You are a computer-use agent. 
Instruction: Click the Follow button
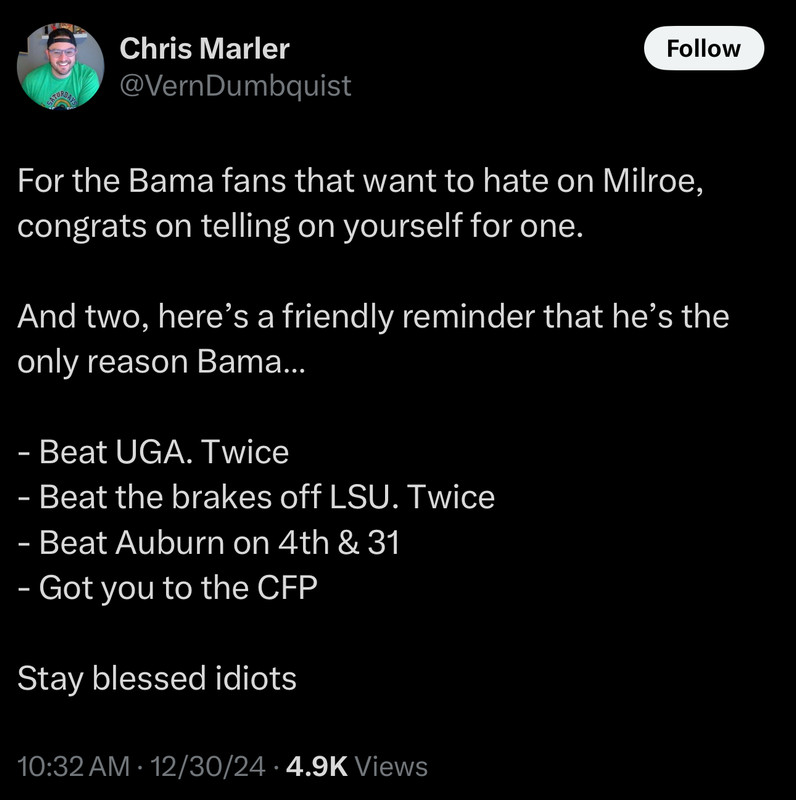pyautogui.click(x=703, y=49)
